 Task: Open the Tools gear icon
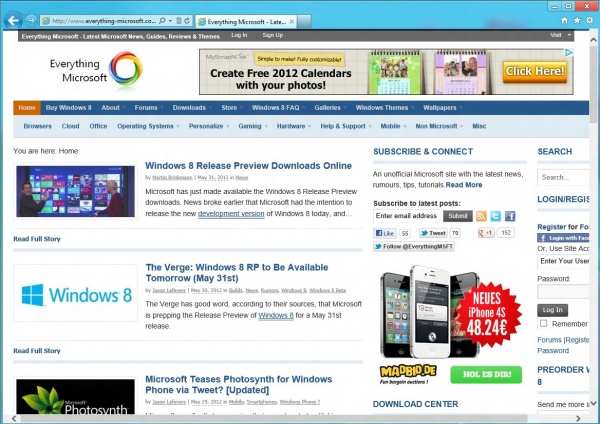[x=590, y=20]
